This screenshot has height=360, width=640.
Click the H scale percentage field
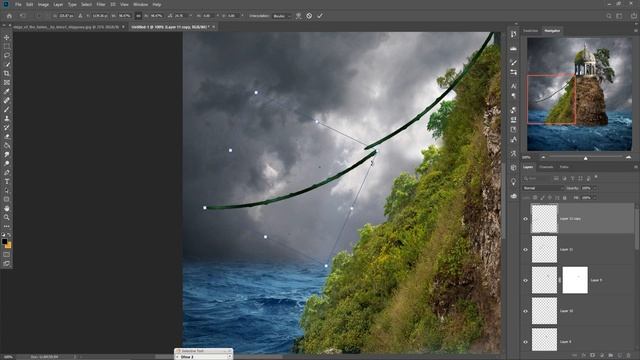(x=156, y=16)
